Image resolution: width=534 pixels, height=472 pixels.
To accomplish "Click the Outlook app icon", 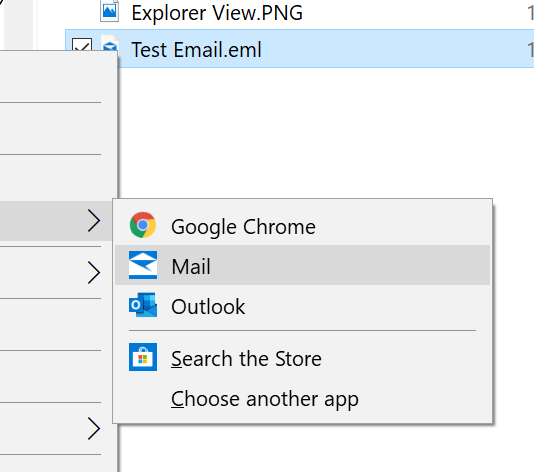I will pyautogui.click(x=143, y=305).
